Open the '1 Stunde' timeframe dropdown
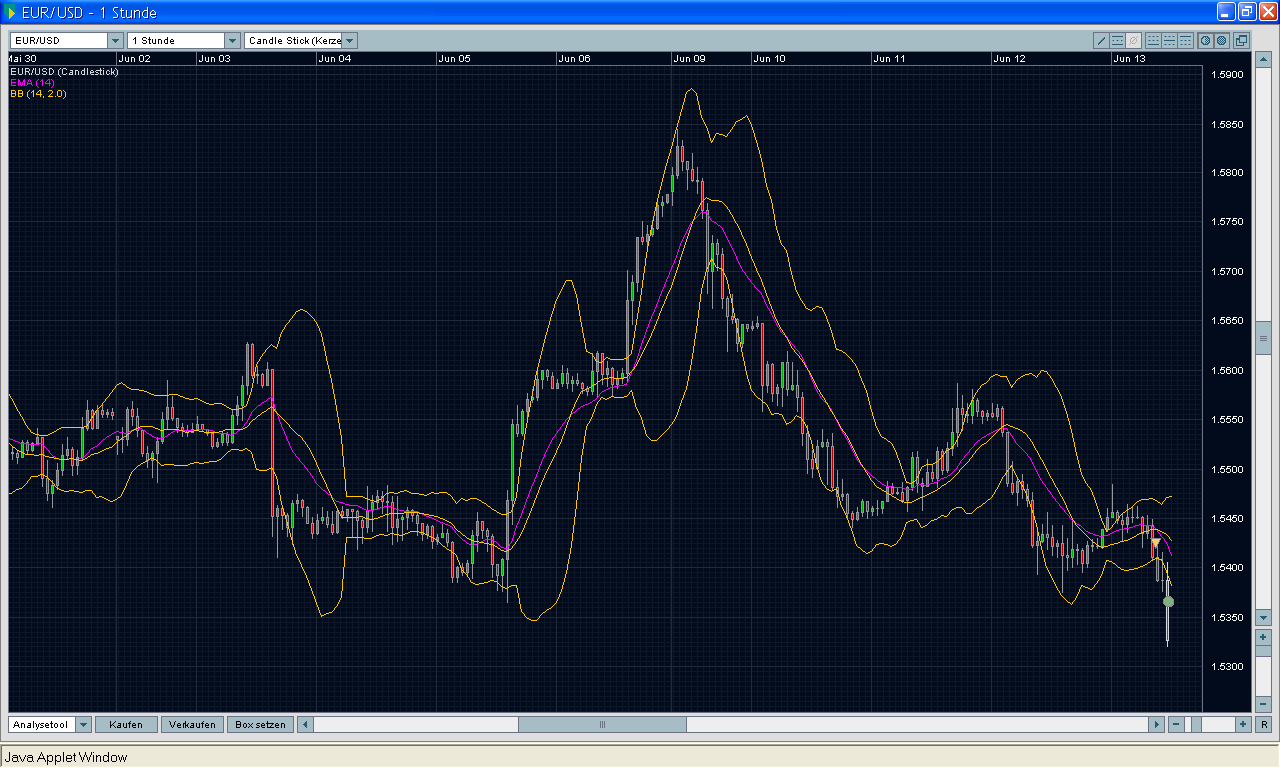This screenshot has height=768, width=1280. [232, 41]
